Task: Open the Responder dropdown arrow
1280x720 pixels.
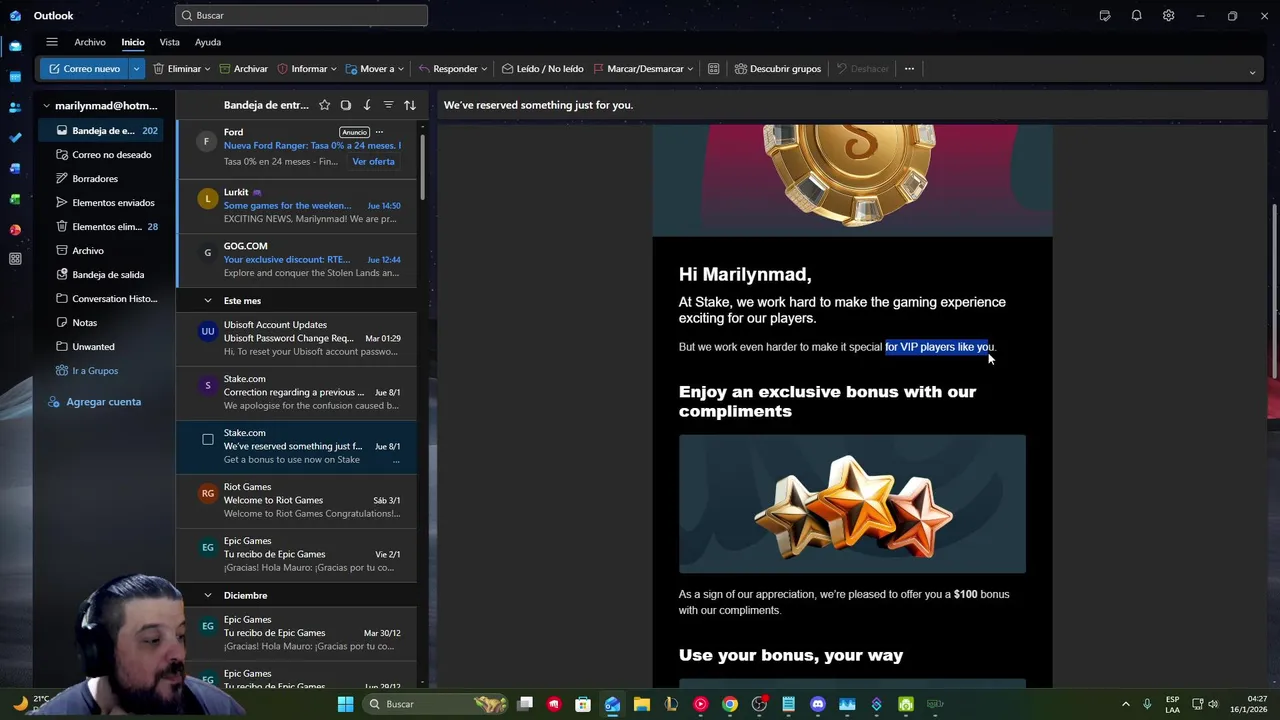Action: 484,69
